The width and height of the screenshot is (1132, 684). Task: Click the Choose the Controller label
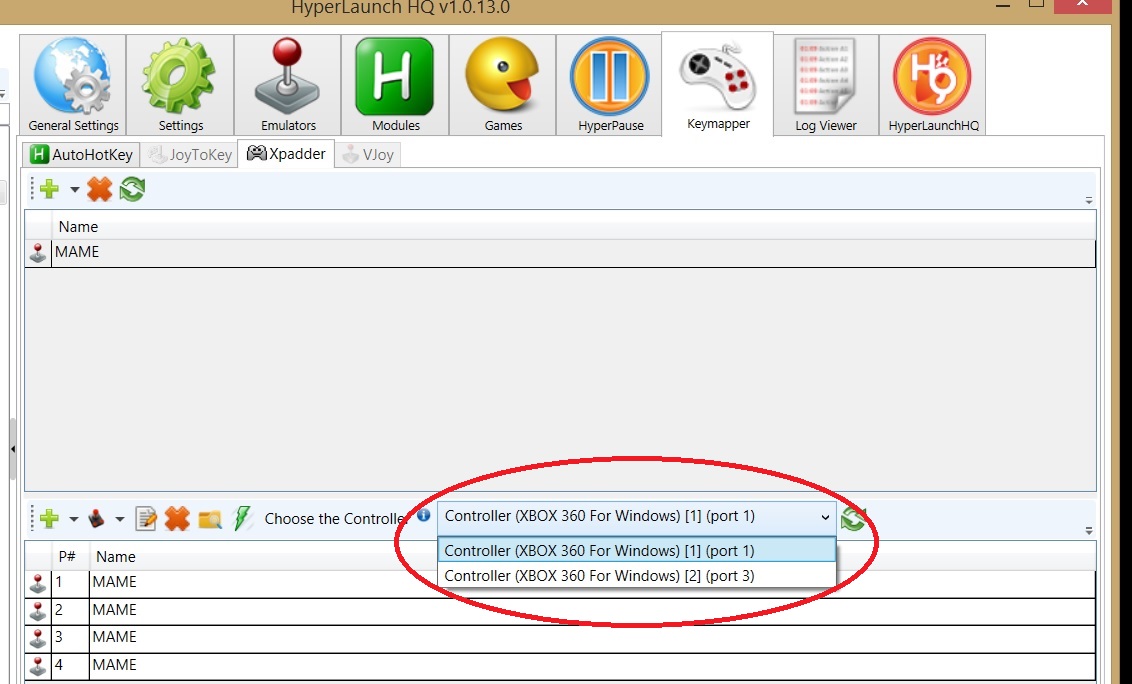point(336,519)
